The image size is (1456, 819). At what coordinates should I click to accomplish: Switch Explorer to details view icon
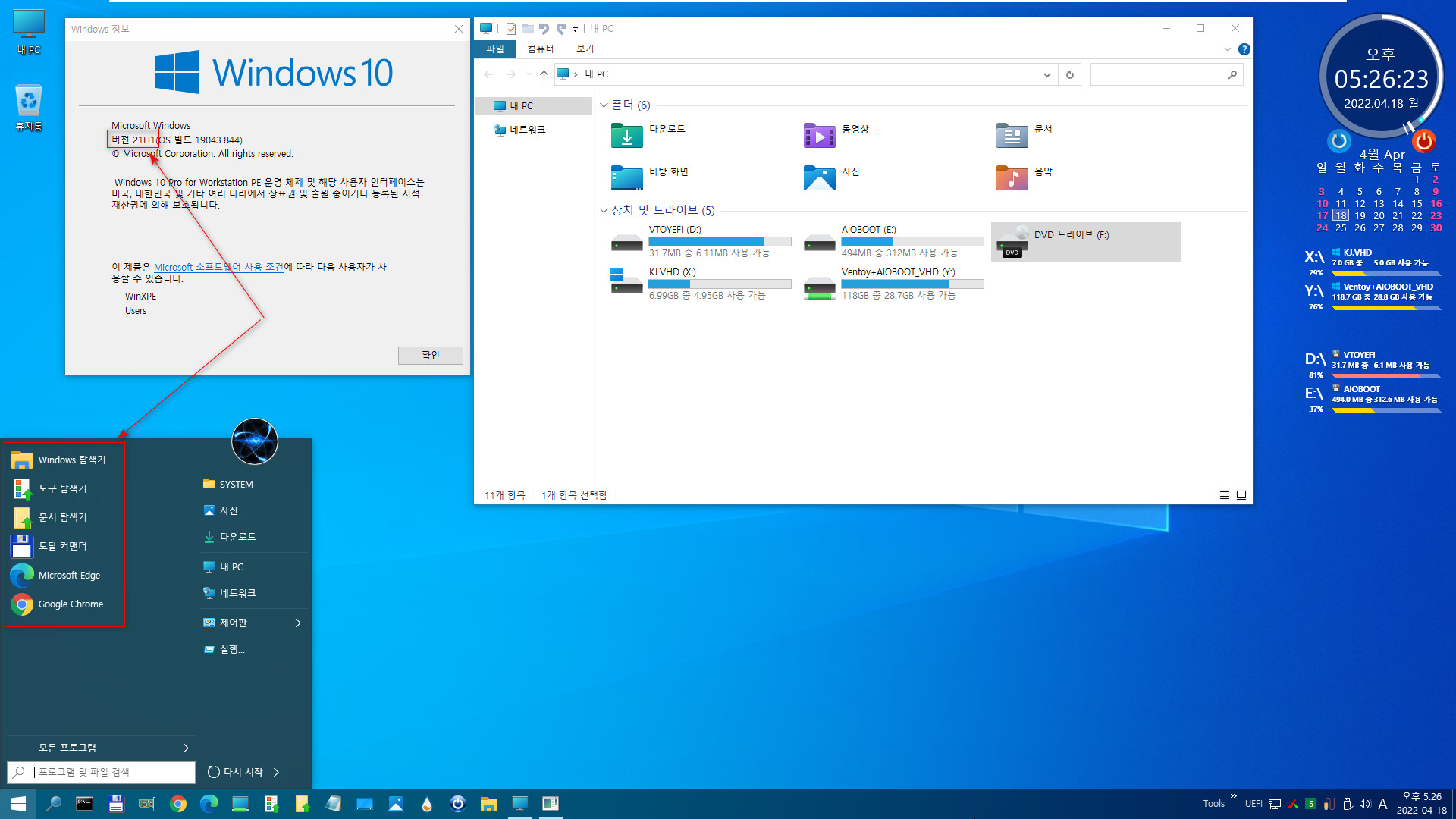(x=1224, y=495)
